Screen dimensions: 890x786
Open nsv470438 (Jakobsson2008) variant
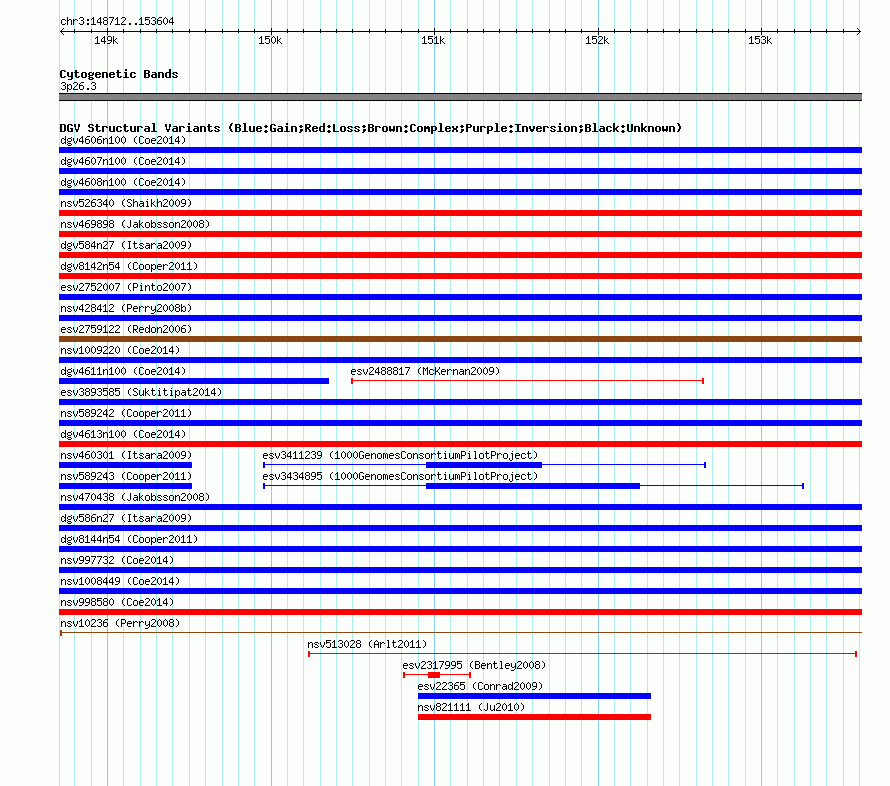[135, 497]
